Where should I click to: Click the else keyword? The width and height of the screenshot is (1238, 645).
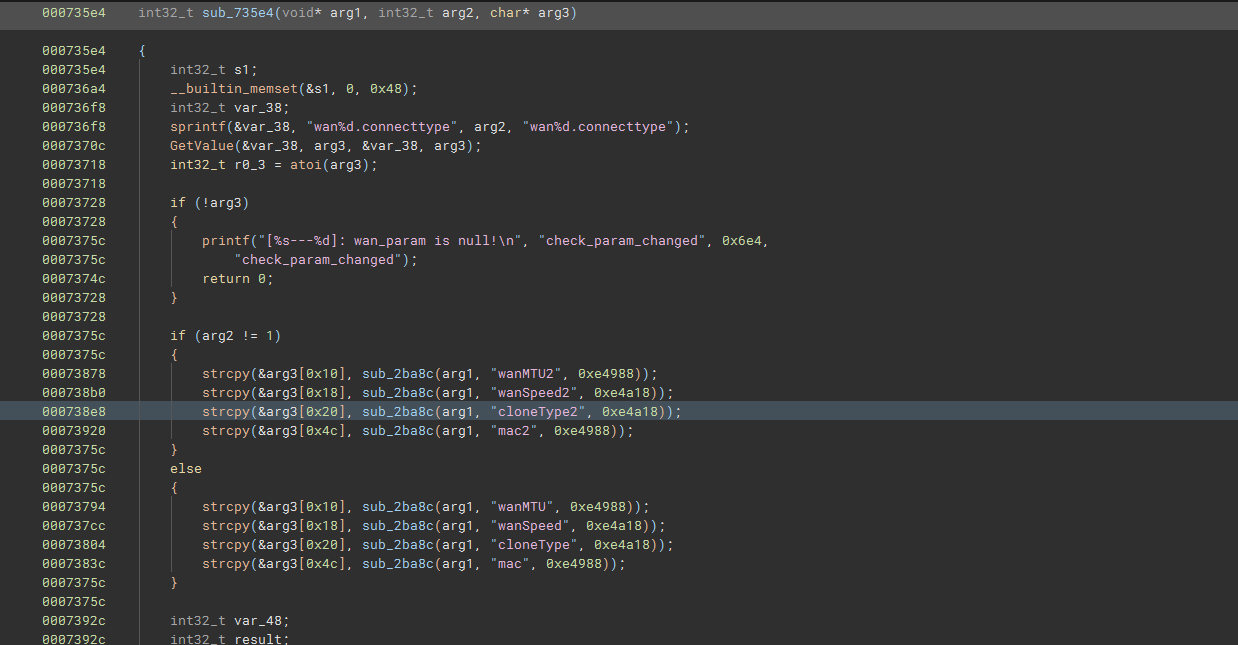point(186,468)
